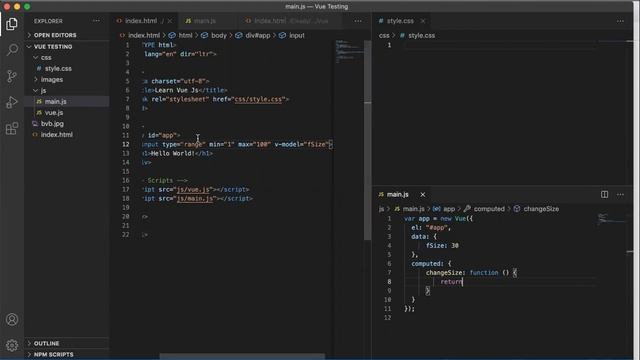
Task: Collapse the Vue Testing folder section
Action: [67, 47]
